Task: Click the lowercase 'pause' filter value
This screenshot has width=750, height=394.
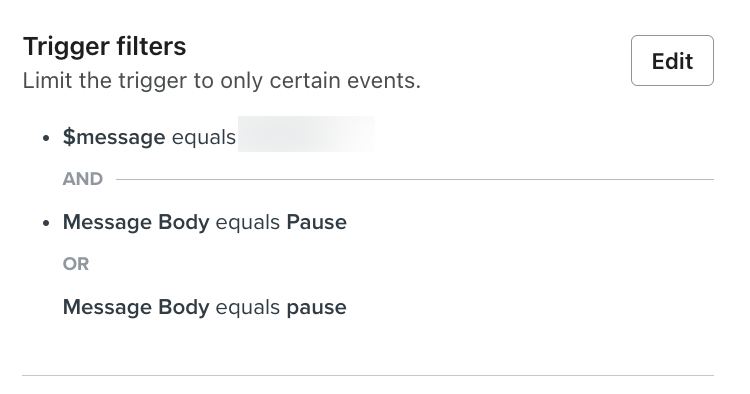Action: coord(317,307)
